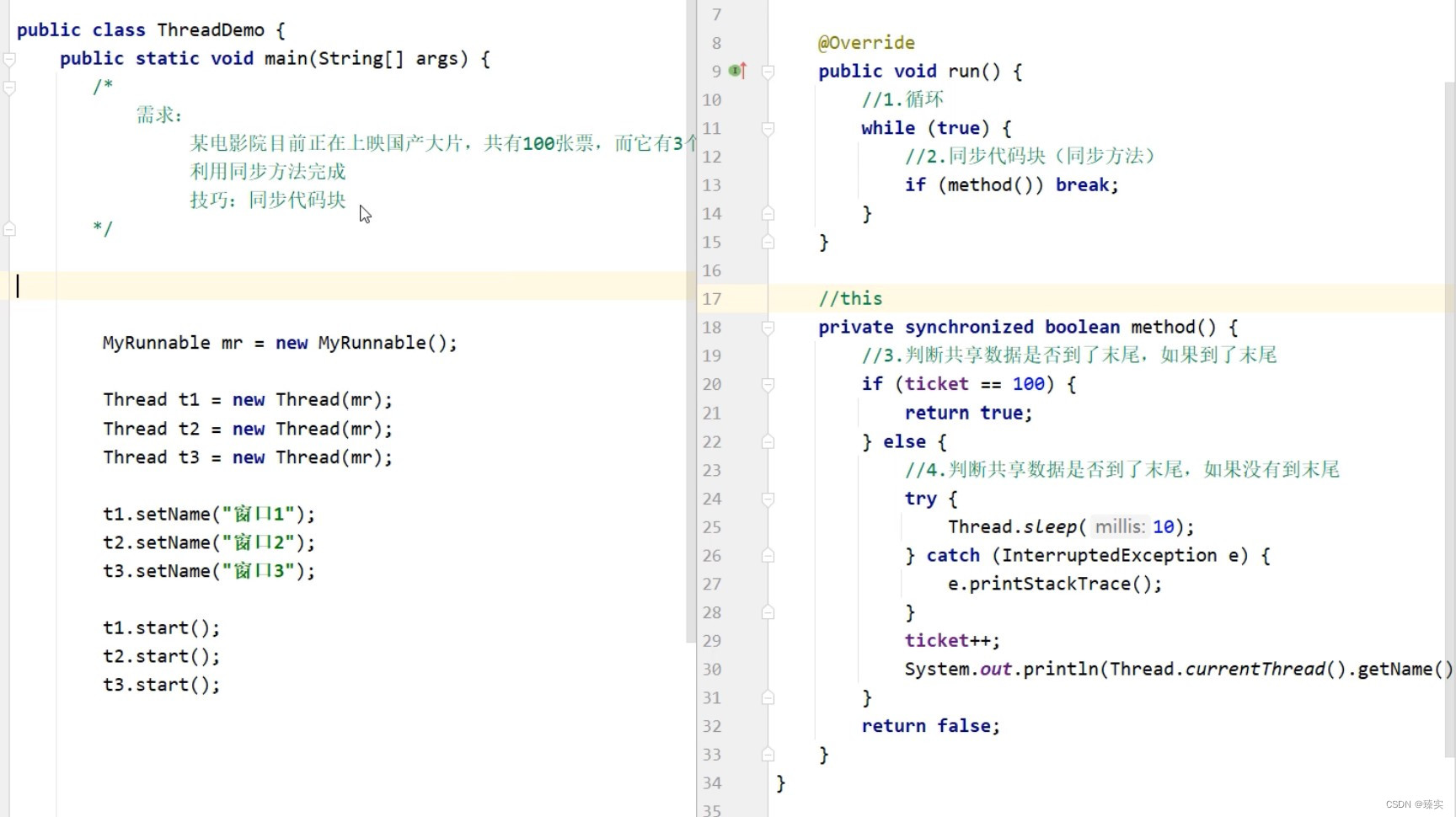
Task: Collapse the main method fold marker in ThreadDemo
Action: click(9, 59)
